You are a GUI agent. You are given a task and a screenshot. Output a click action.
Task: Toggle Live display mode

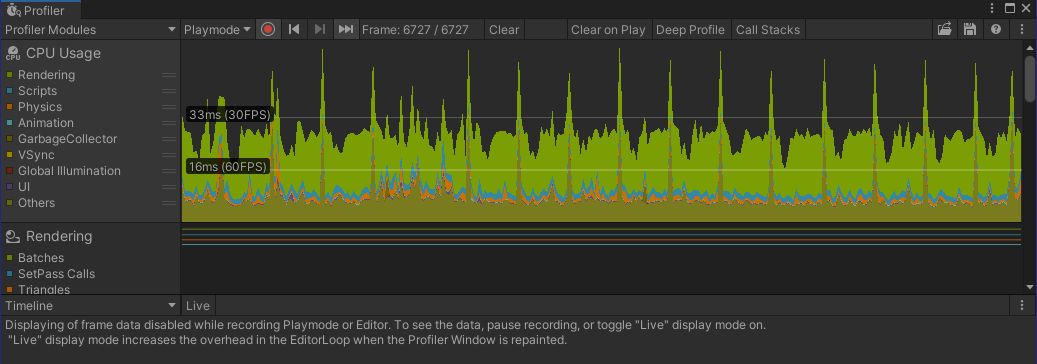click(x=198, y=306)
